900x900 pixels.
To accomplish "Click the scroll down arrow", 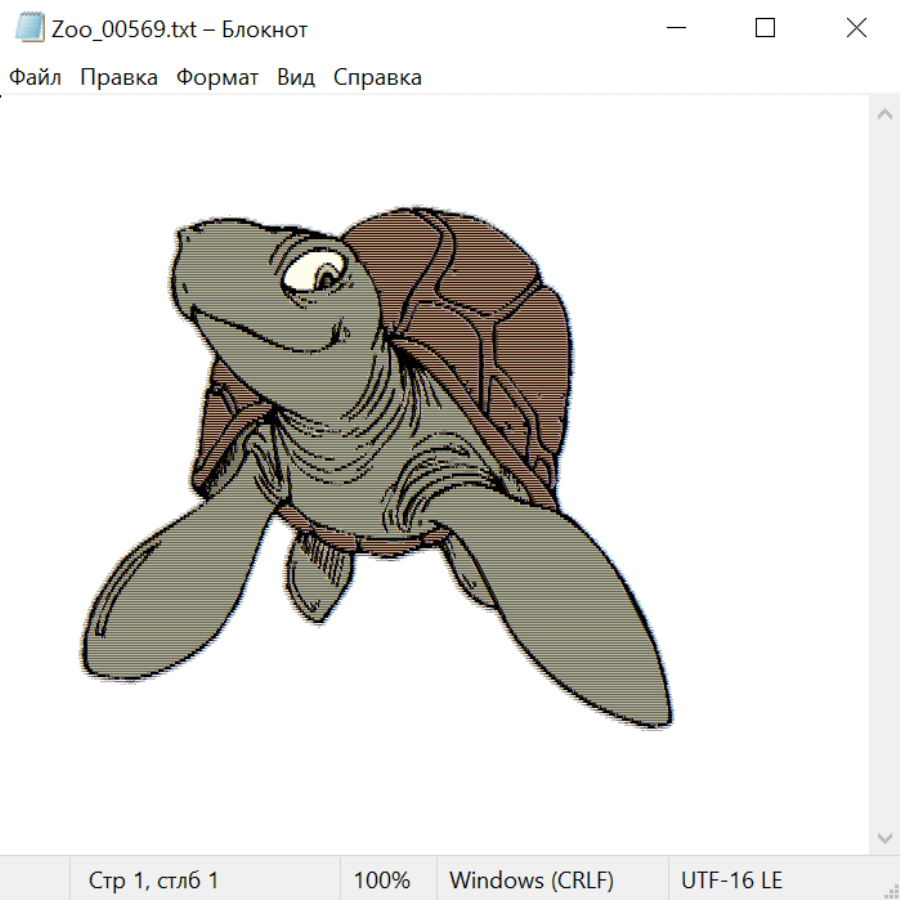I will [x=884, y=836].
